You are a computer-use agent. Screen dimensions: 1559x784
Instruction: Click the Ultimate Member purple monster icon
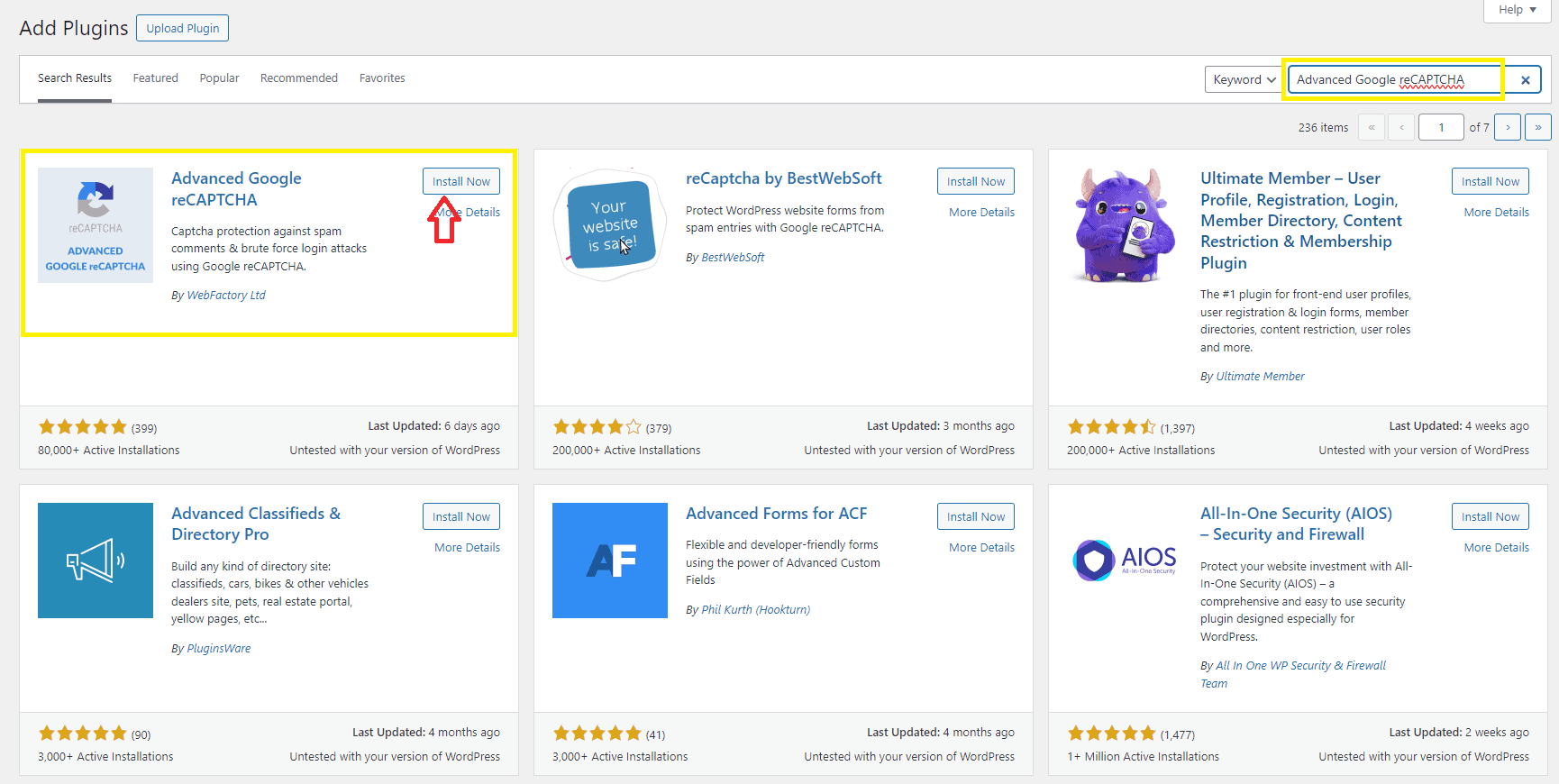(1124, 225)
